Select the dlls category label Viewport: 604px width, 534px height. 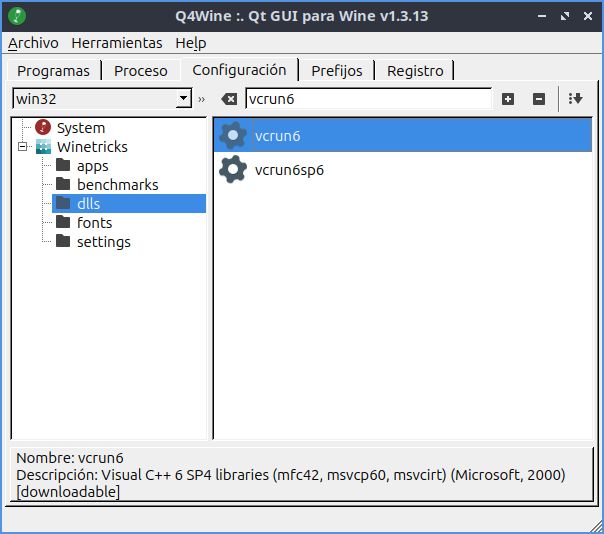(88, 203)
